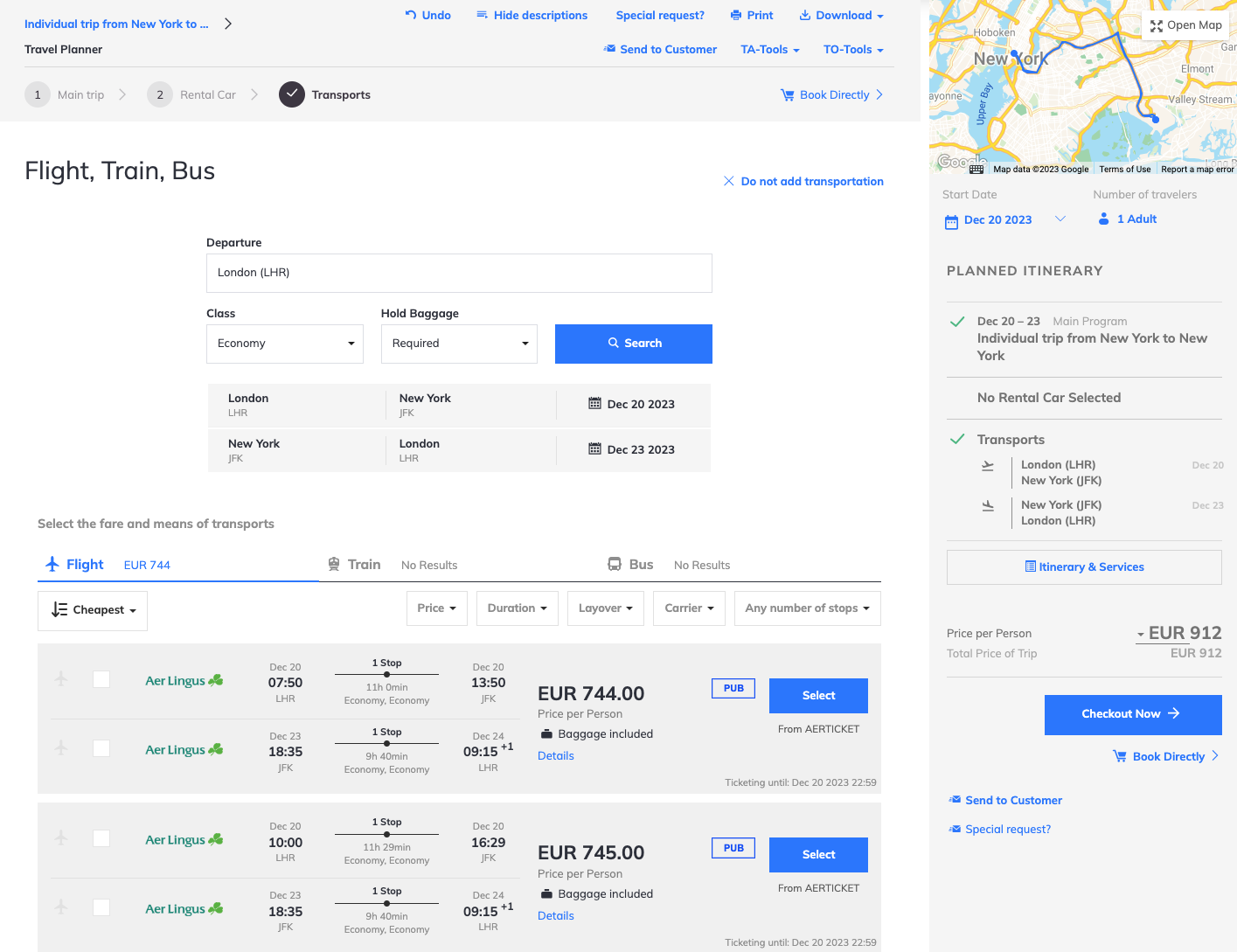
Task: Click the arrow icon on Checkout Now
Action: pos(1174,713)
